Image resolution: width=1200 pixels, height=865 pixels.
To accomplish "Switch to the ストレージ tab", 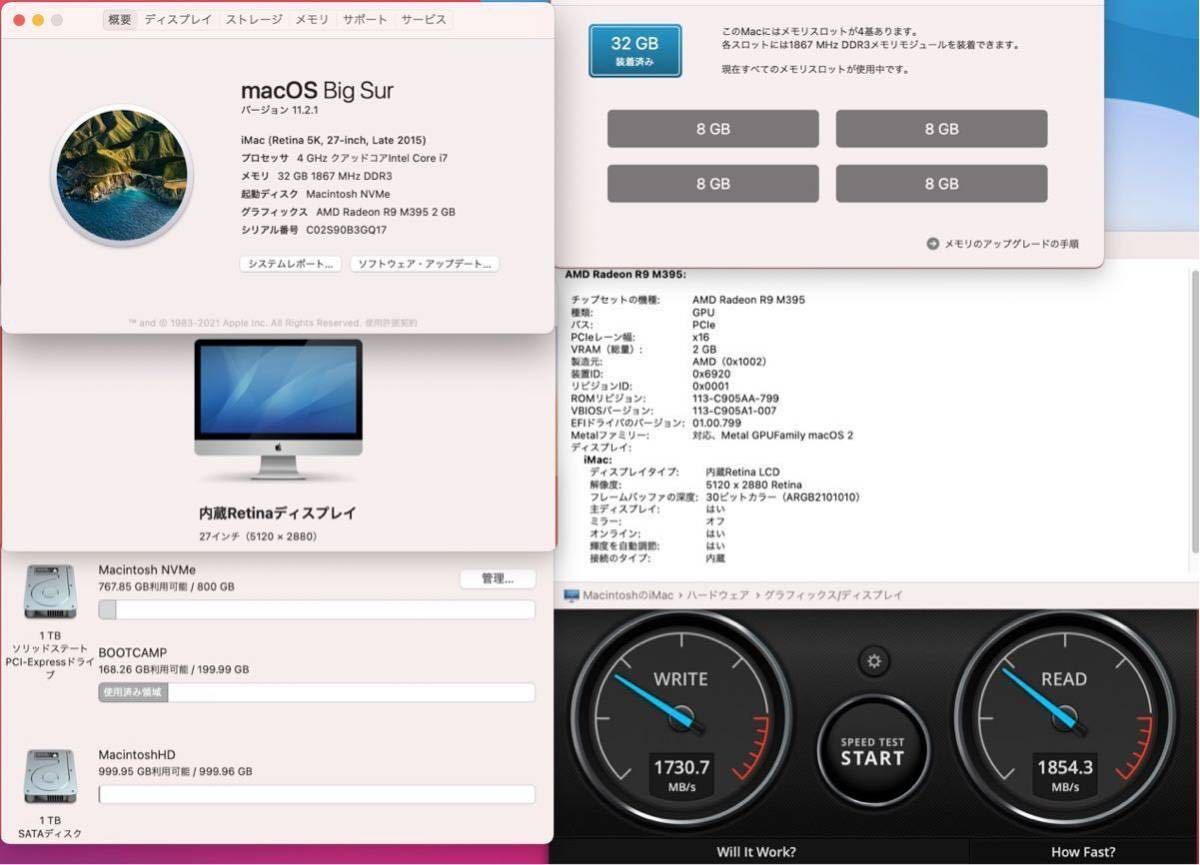I will [x=254, y=20].
